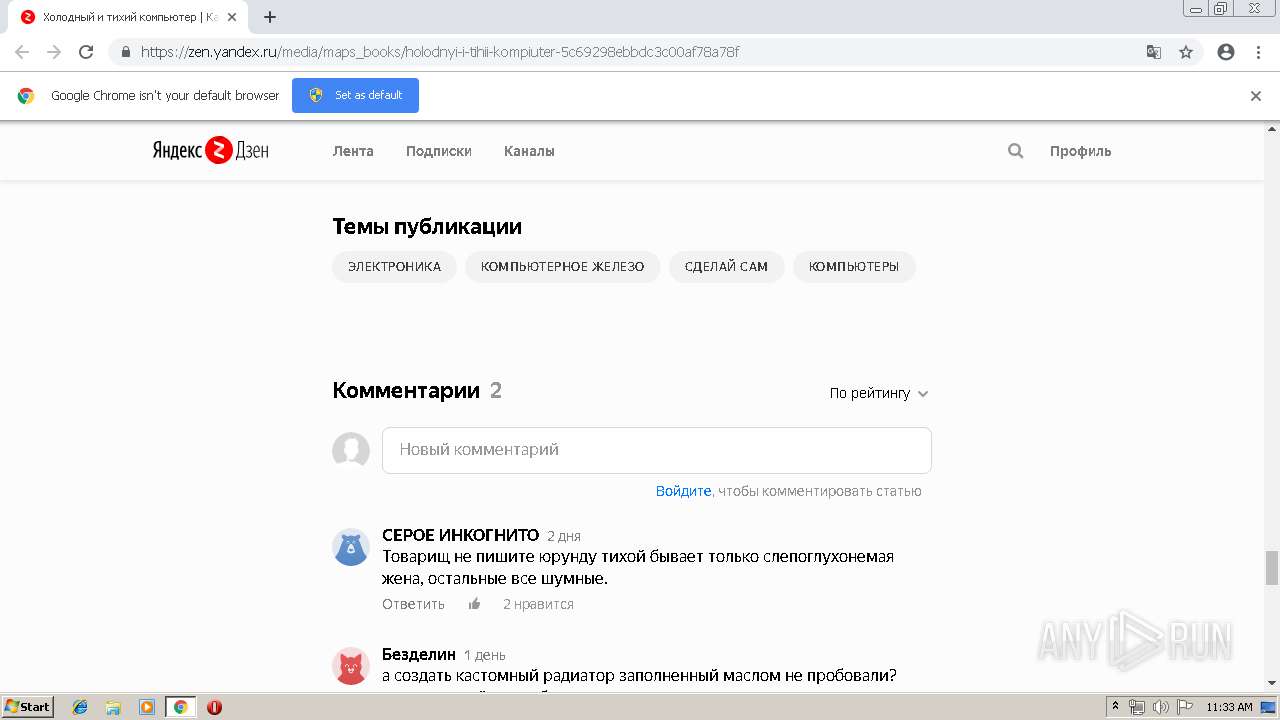Select the КОМПЬЮТЕРЫ topic tag
The image size is (1280, 720).
point(854,267)
